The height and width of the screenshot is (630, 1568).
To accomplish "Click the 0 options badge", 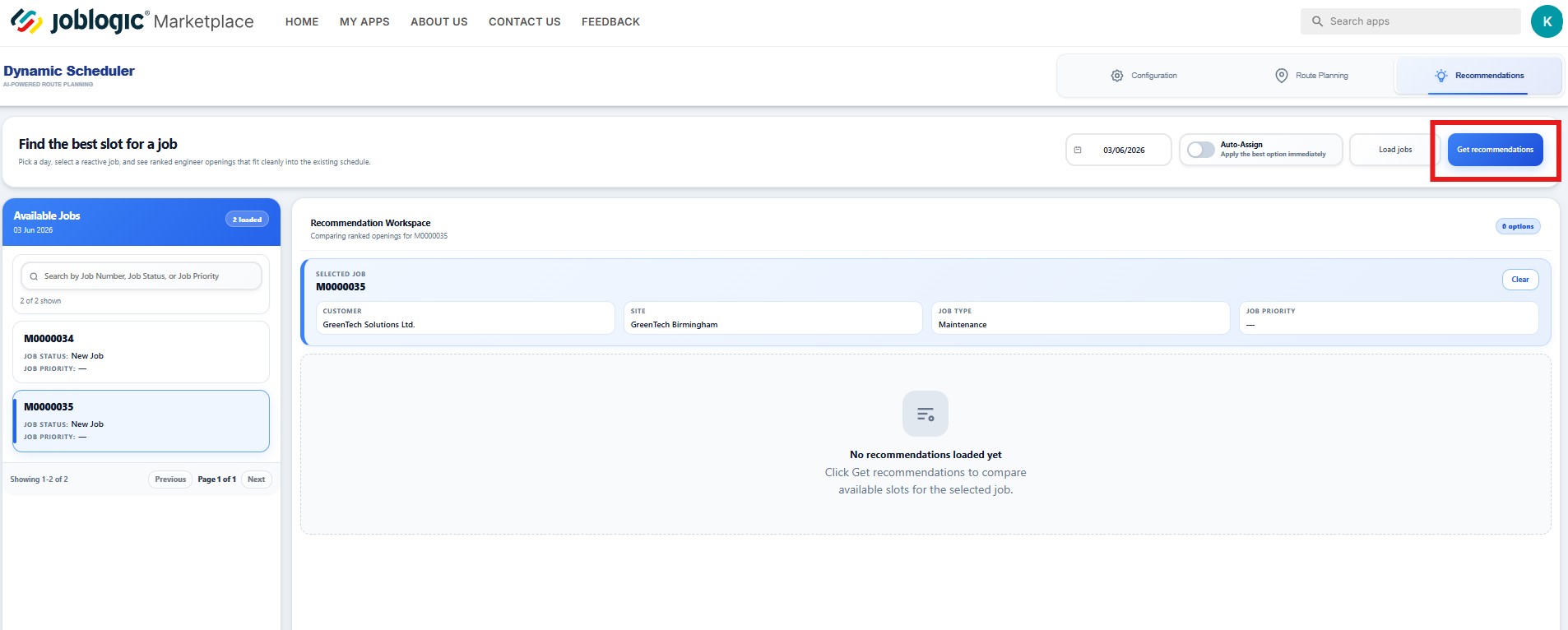I will pyautogui.click(x=1518, y=226).
